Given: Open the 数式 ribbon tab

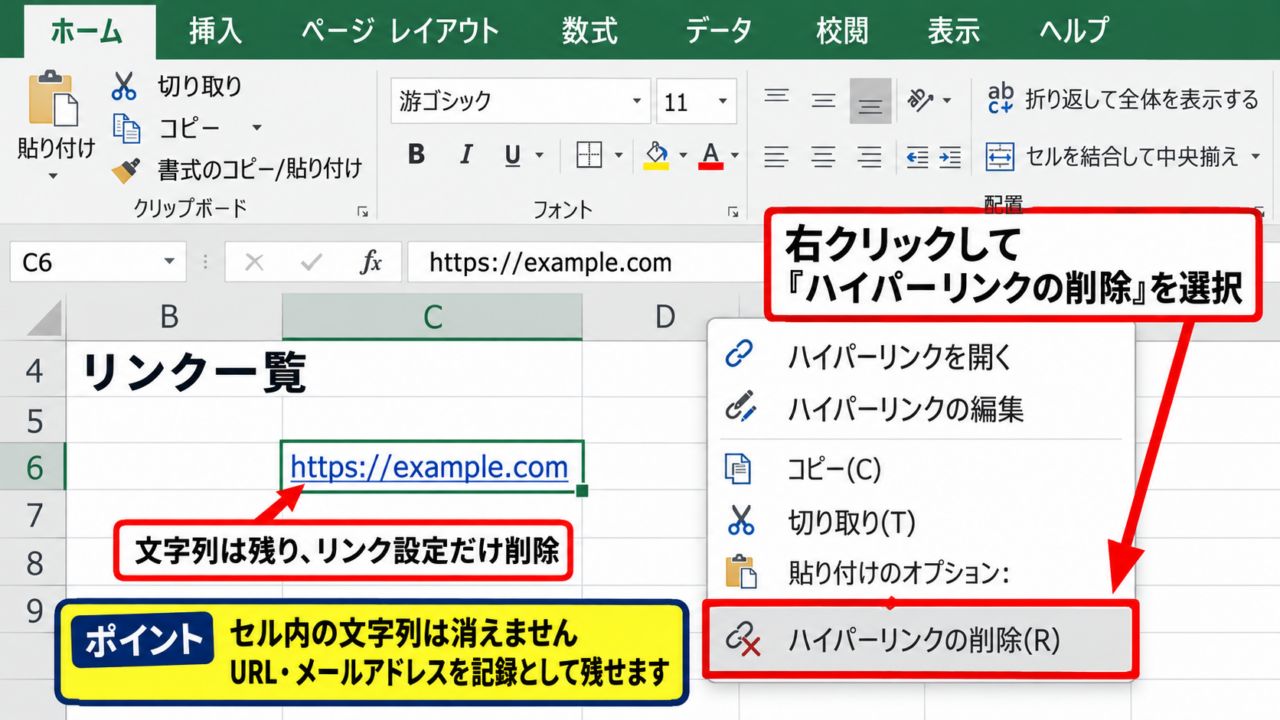Looking at the screenshot, I should (589, 30).
